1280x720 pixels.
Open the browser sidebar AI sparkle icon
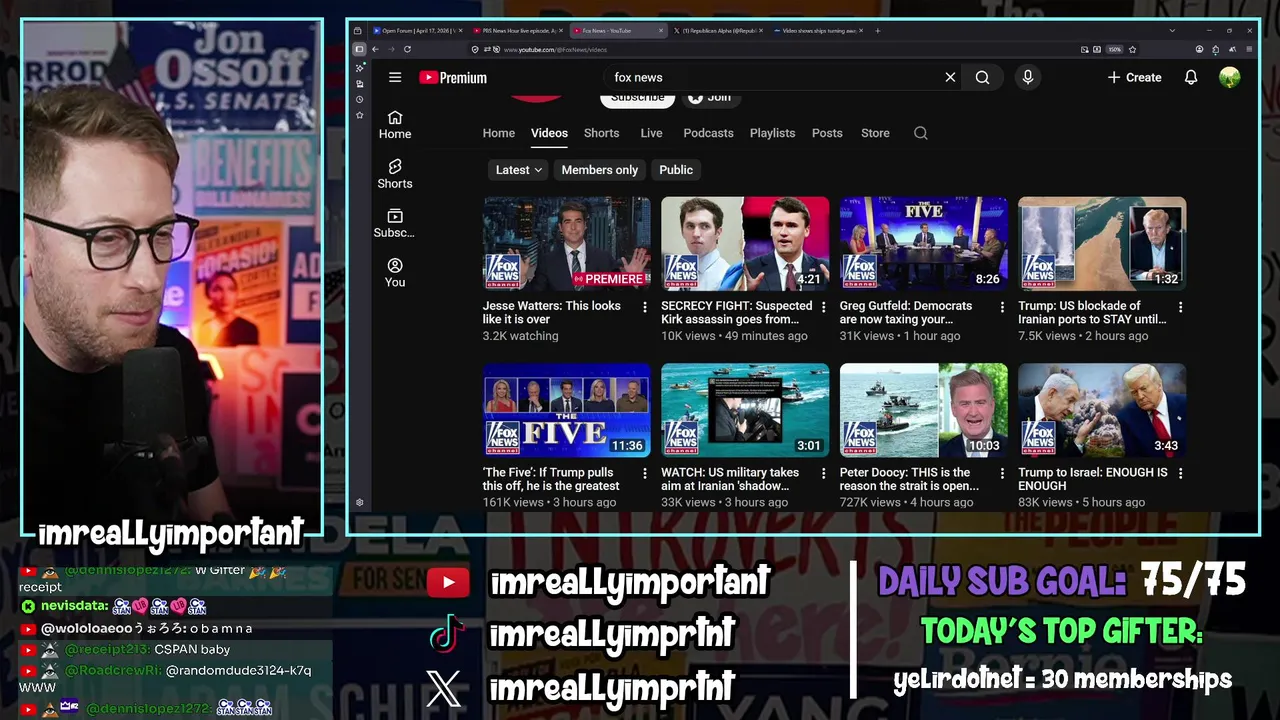click(x=359, y=68)
